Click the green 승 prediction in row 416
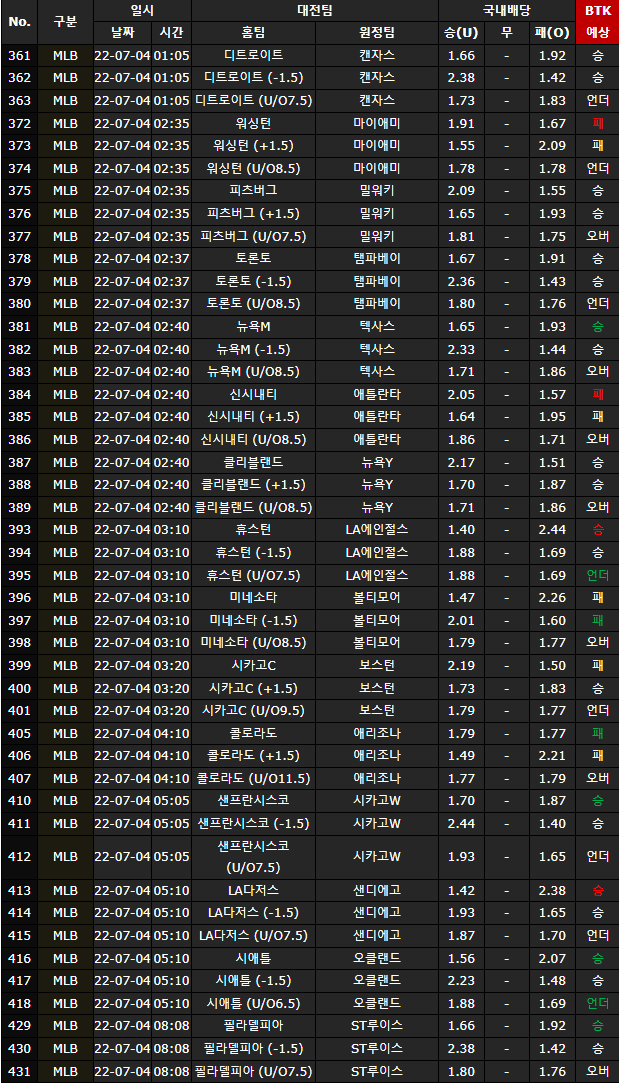 click(x=598, y=958)
